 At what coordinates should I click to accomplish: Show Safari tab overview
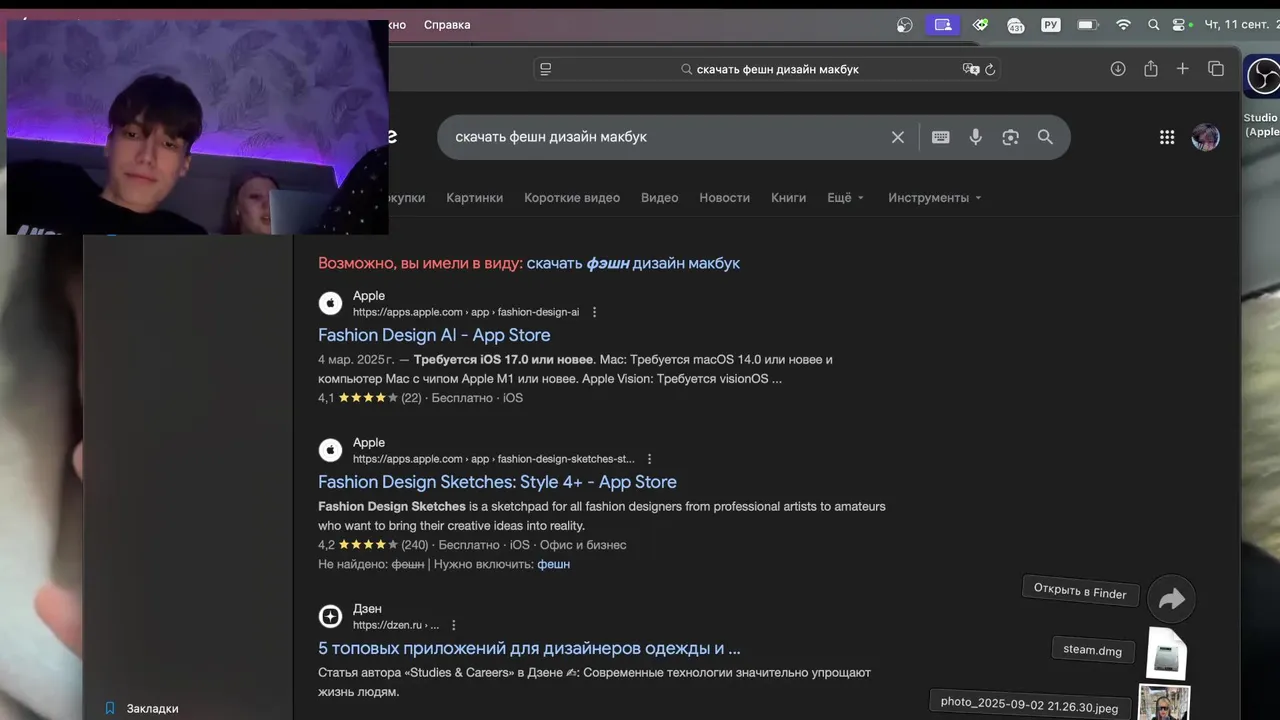point(1216,68)
